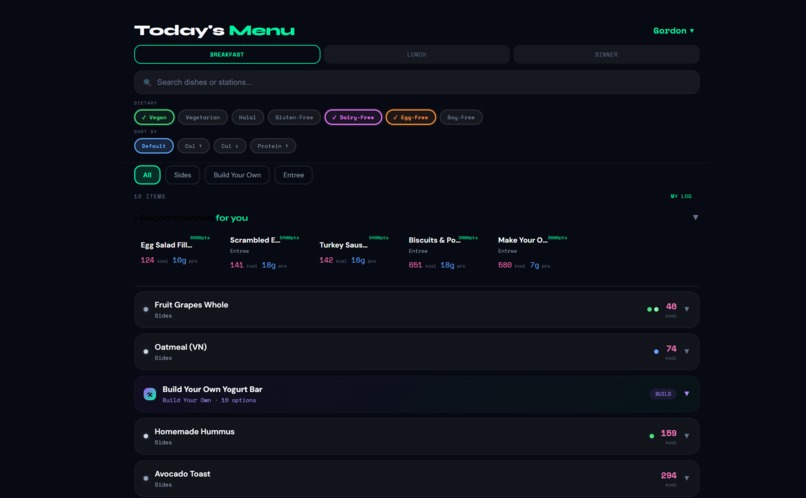Expand the Build Your Own Yogurt Bar row
806x498 pixels.
tap(687, 394)
